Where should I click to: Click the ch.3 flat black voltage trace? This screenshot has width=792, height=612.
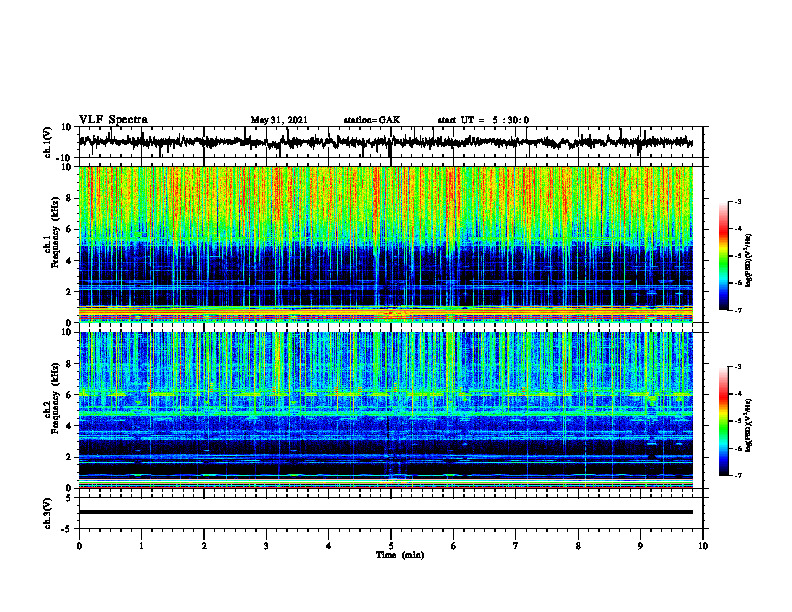(386, 512)
